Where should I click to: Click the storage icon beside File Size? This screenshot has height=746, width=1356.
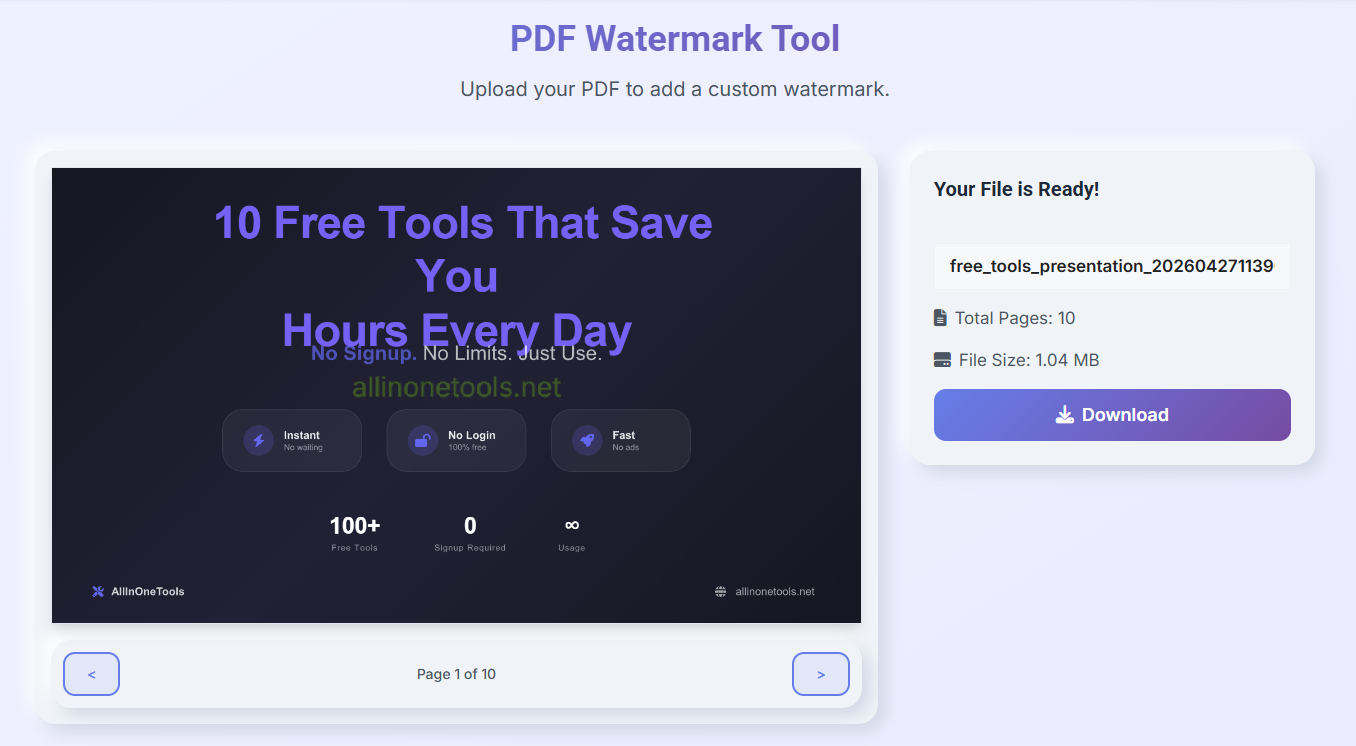(942, 360)
